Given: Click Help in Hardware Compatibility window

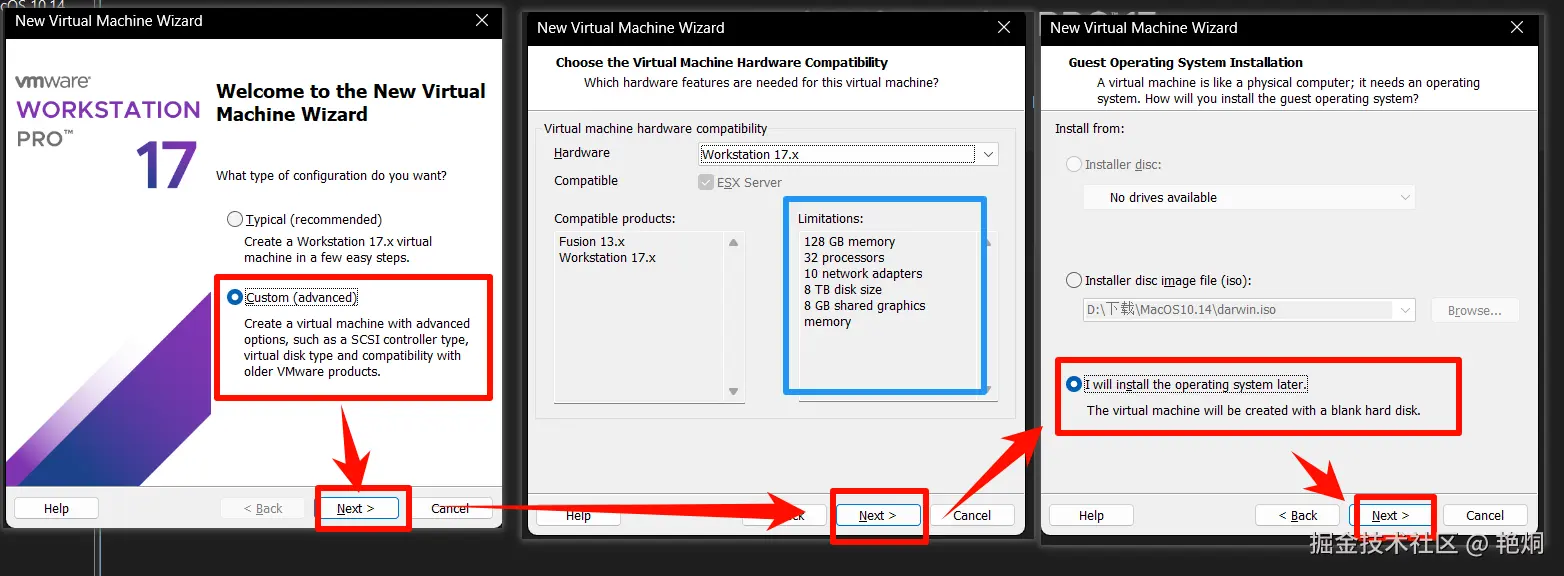Looking at the screenshot, I should (578, 515).
